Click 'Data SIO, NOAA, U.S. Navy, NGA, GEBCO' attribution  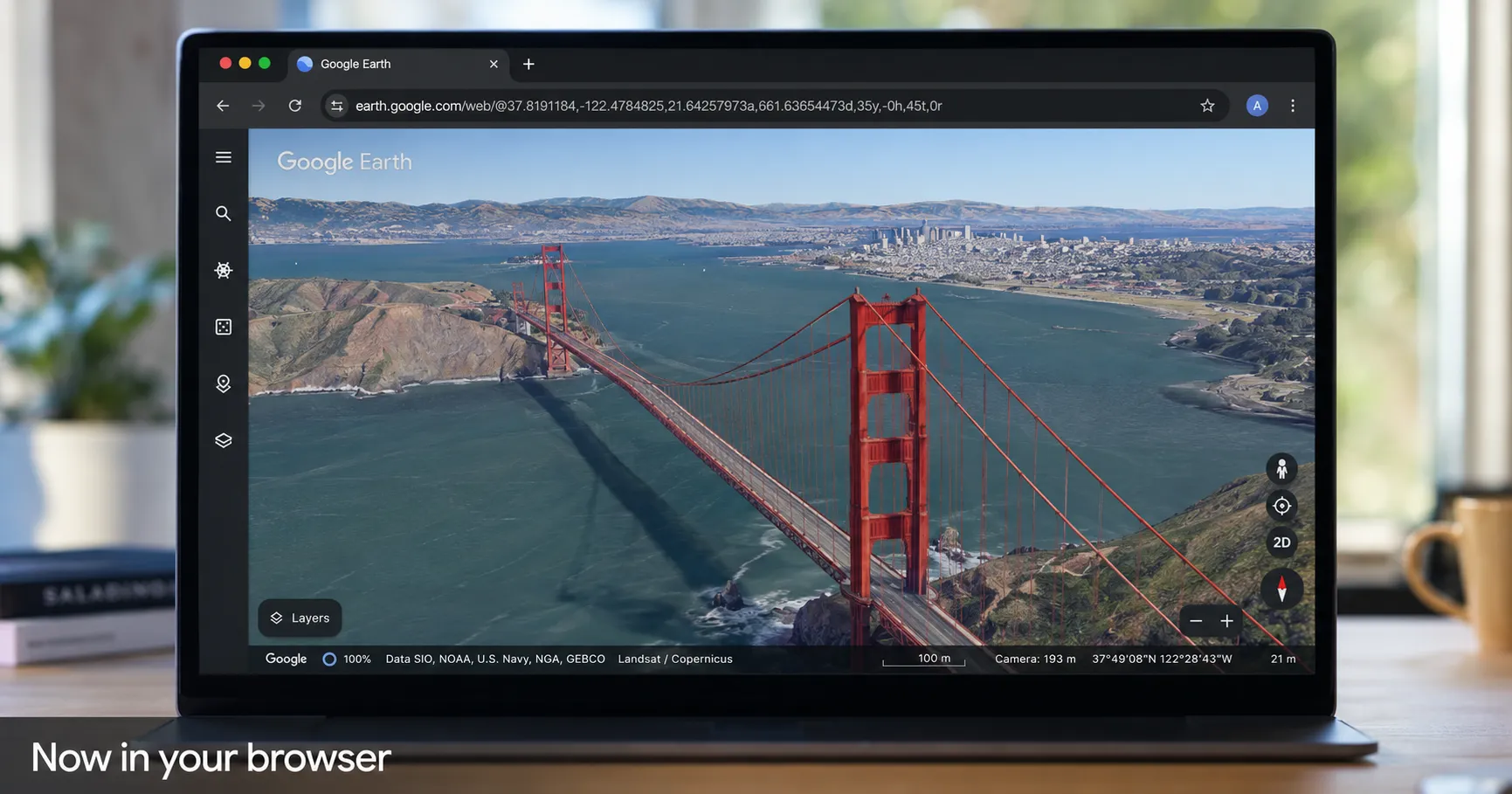click(495, 659)
